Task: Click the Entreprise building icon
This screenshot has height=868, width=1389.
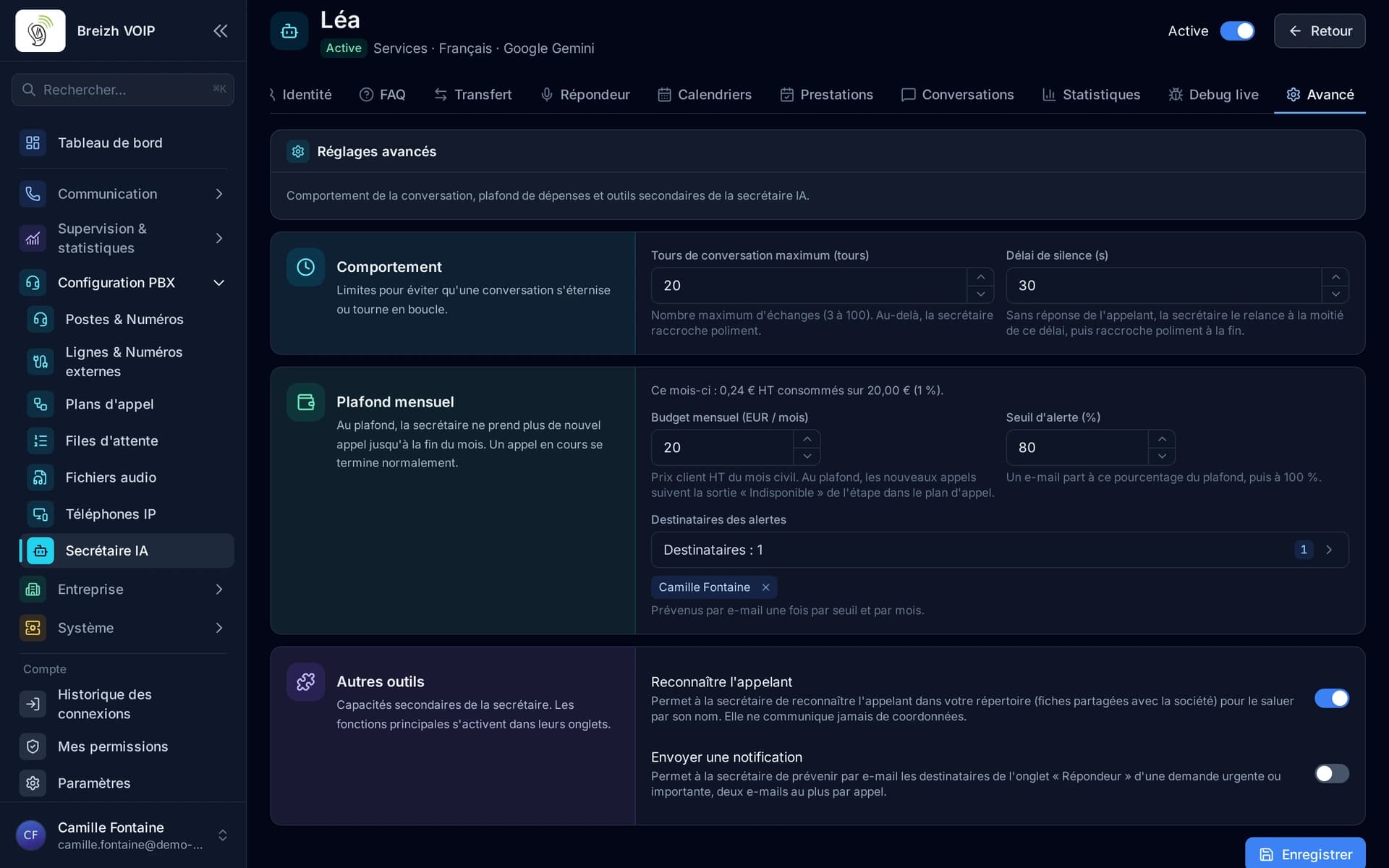Action: point(33,590)
